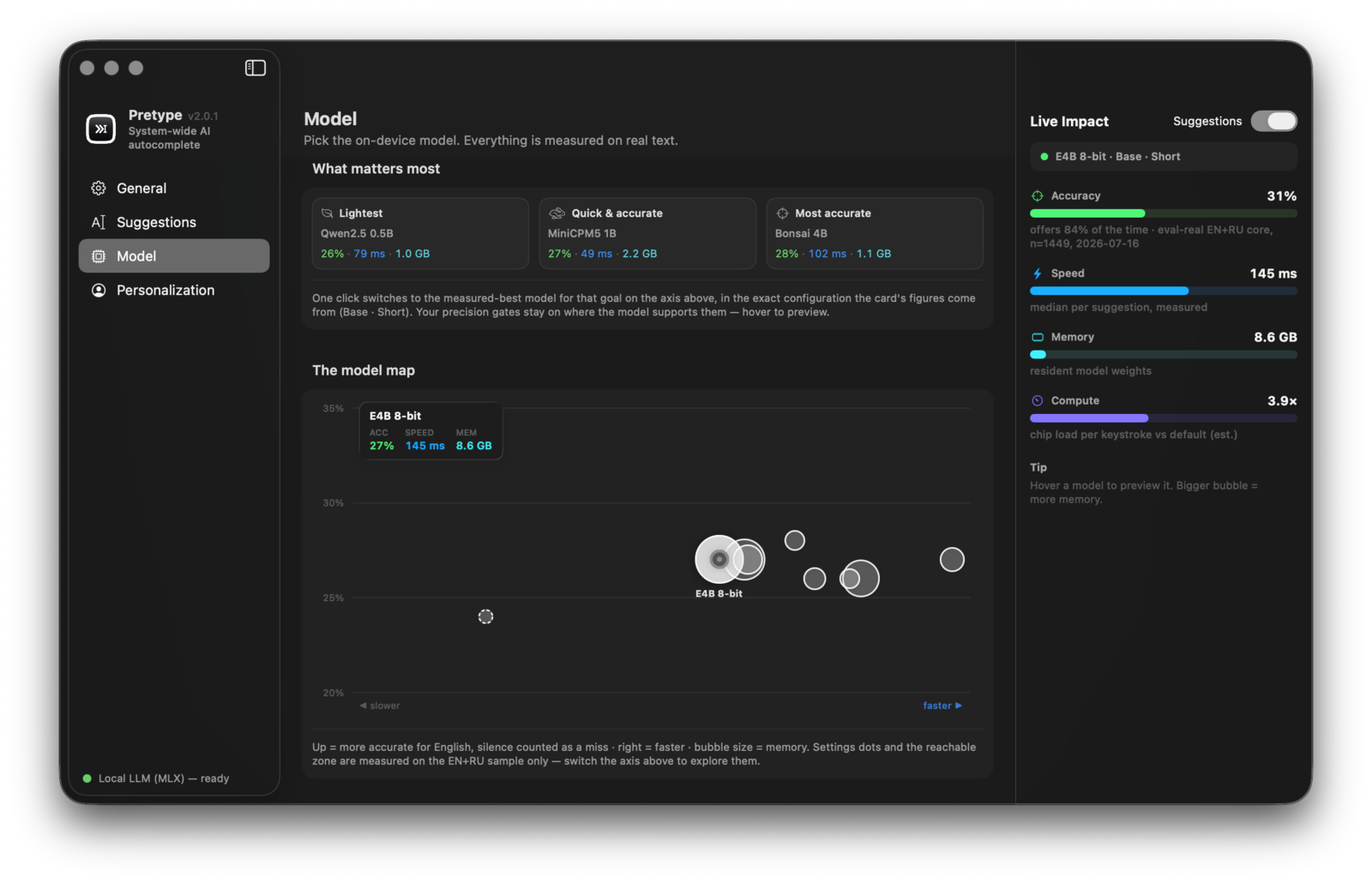Click the 35% y-axis label
Image resolution: width=1372 pixels, height=883 pixels.
point(333,408)
